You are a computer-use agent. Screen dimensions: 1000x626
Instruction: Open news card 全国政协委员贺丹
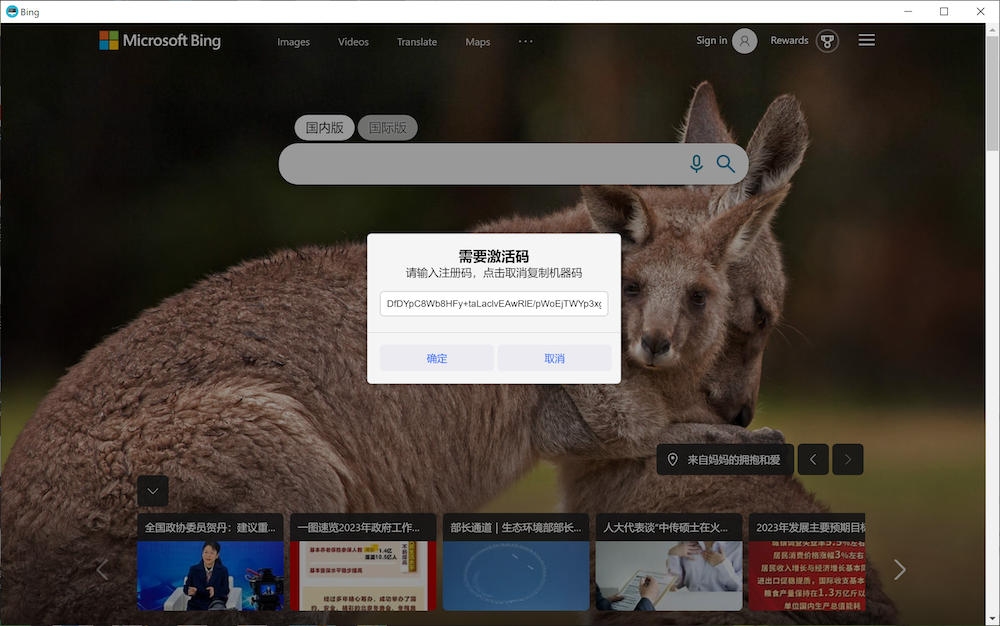pyautogui.click(x=210, y=562)
